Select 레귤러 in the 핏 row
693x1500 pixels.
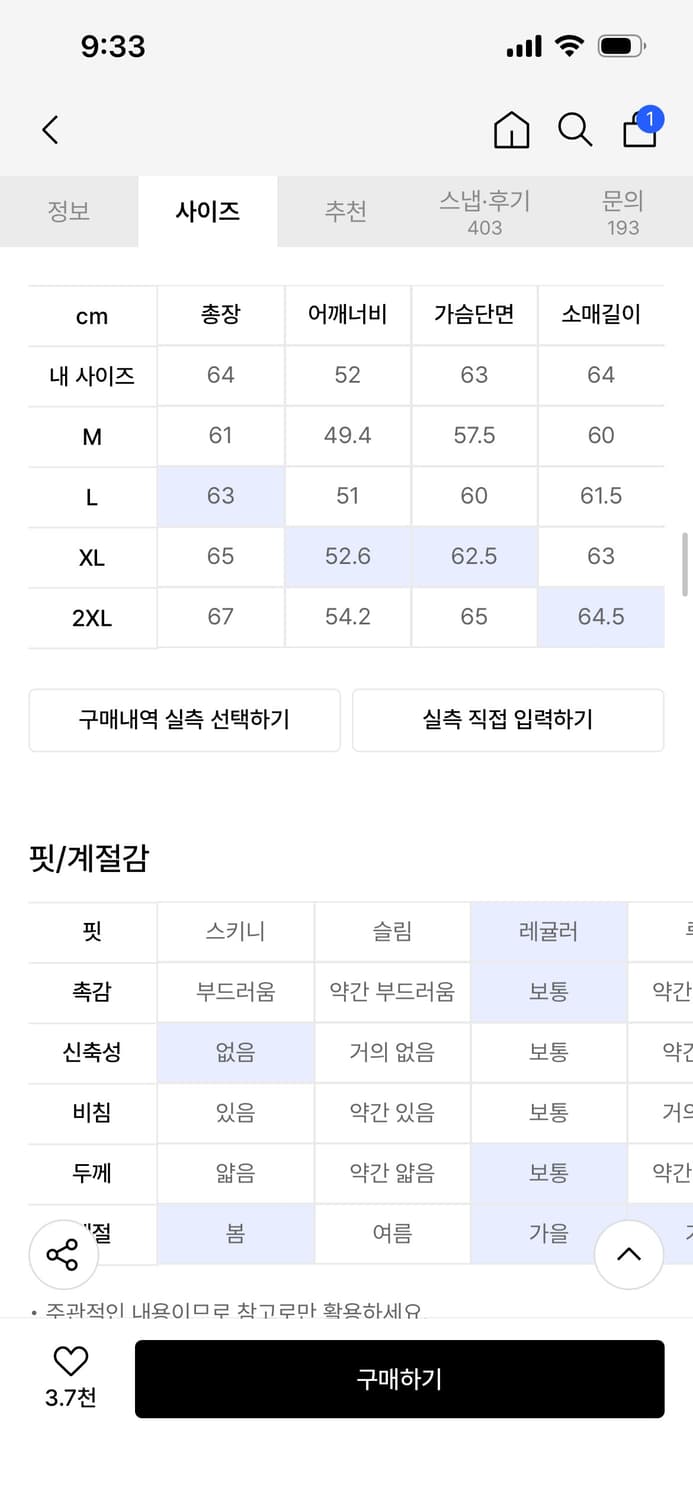[x=548, y=932]
